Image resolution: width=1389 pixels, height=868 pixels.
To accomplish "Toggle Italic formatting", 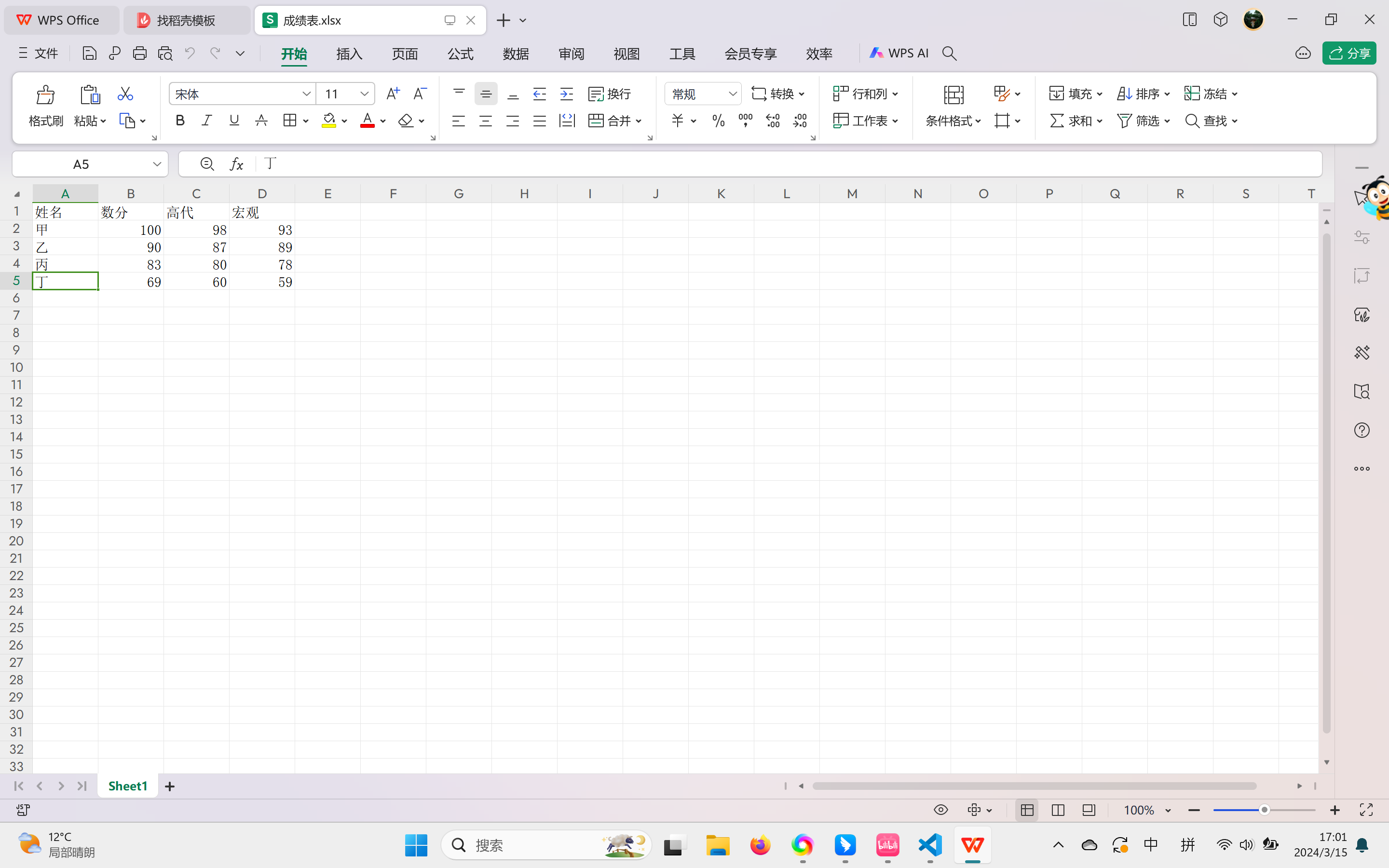I will [206, 121].
